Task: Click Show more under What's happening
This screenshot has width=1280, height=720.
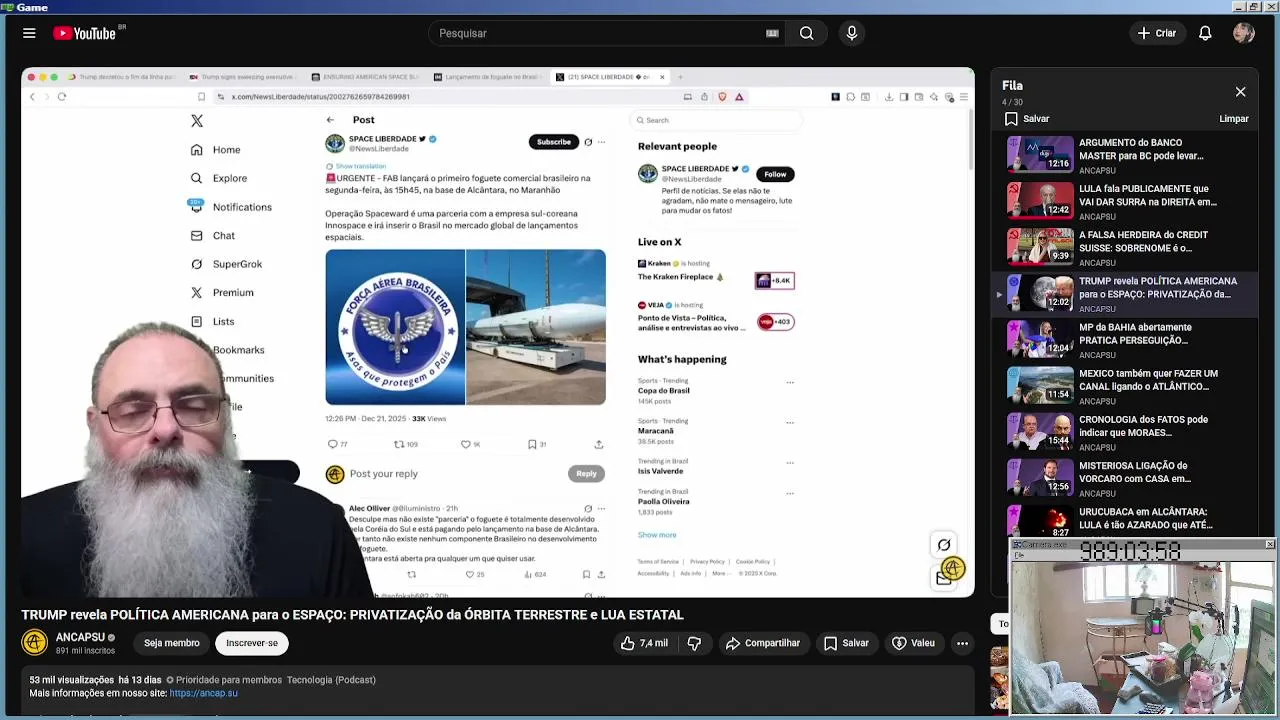Action: click(x=657, y=535)
